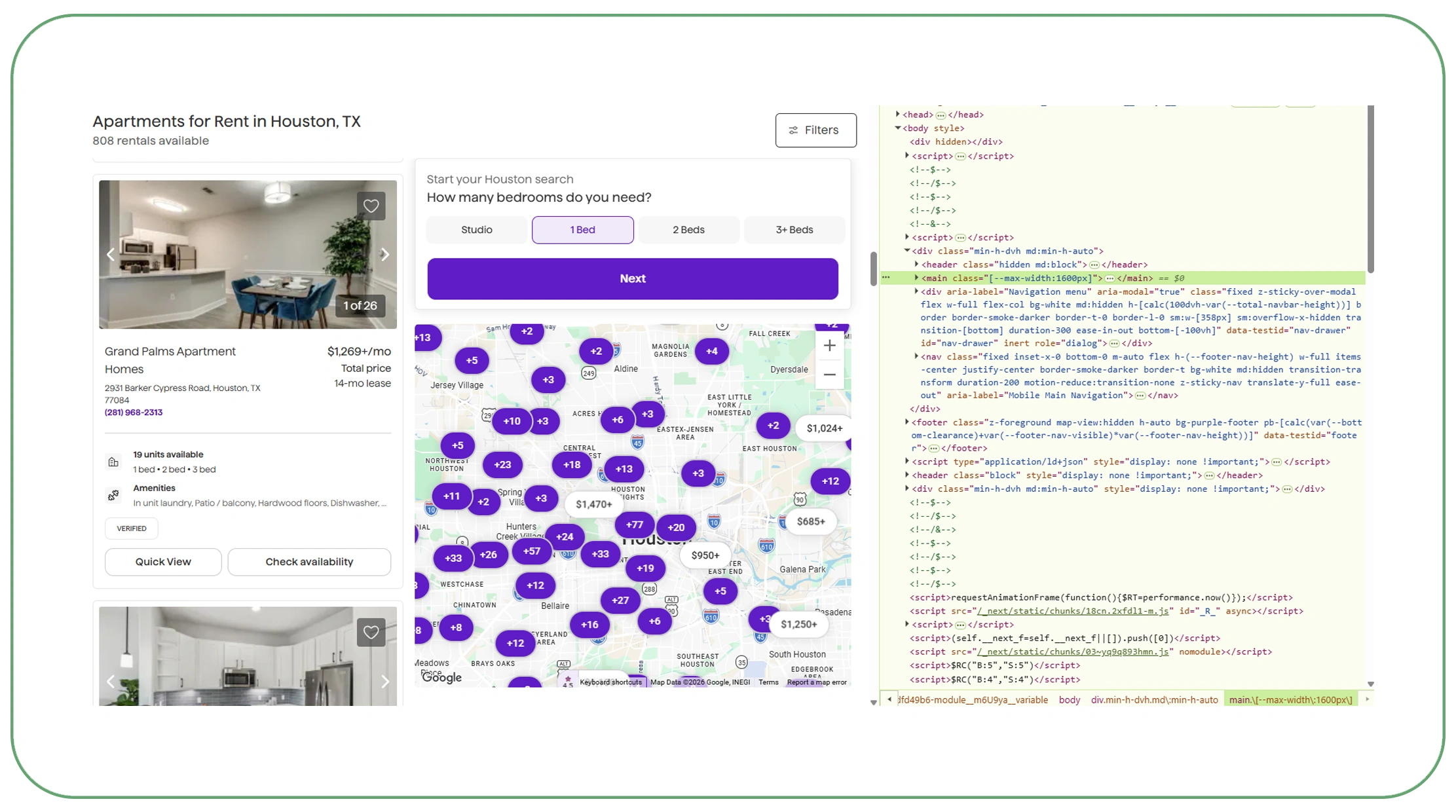The width and height of the screenshot is (1456, 812).
Task: Collapse the body element in DevTools
Action: [x=898, y=128]
